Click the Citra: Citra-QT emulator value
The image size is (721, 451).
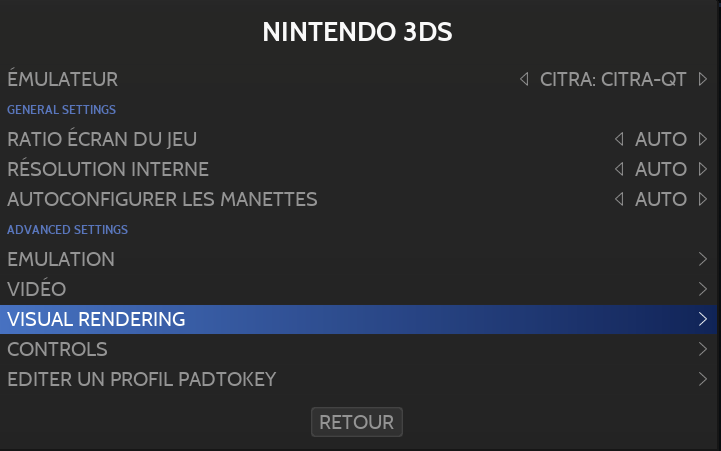point(613,79)
